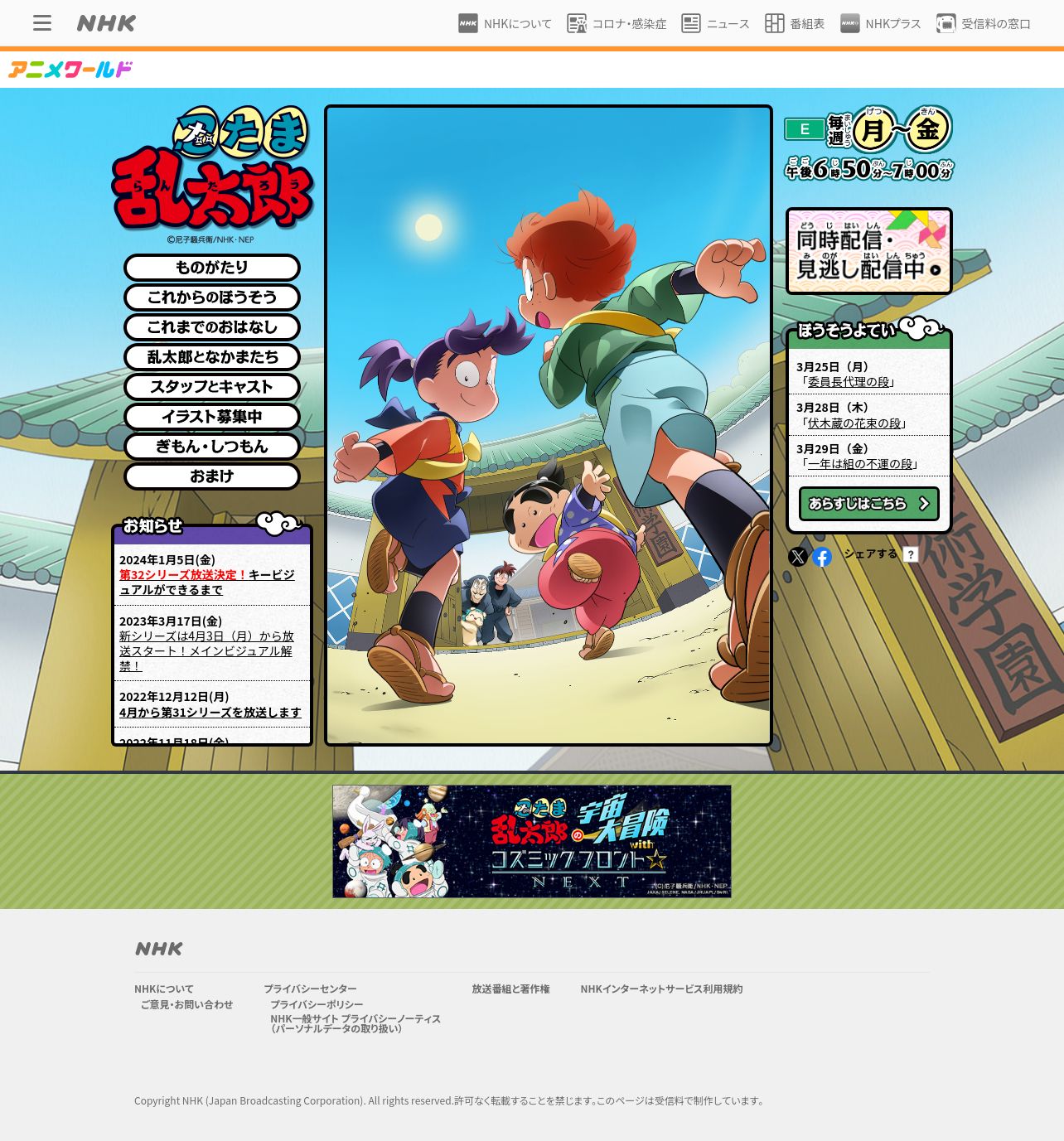Viewport: 1064px width, 1141px height.
Task: Click the 3月25日(月) date text
Action: (x=834, y=366)
